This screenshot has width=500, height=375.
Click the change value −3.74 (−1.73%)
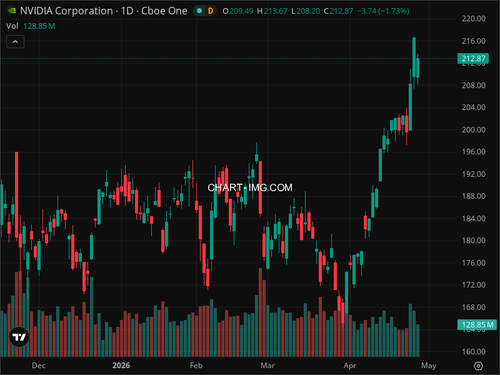(383, 11)
